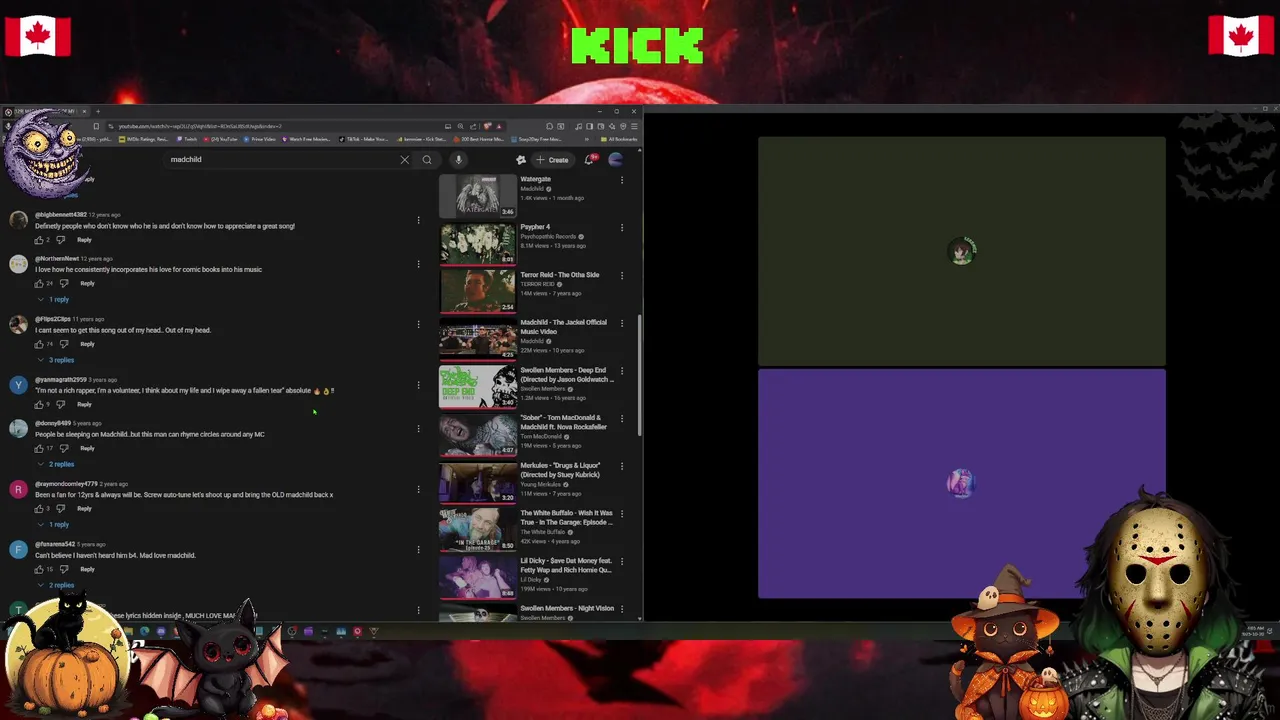1280x720 pixels.
Task: Like the @yanmagrath2959 comment
Action: point(39,405)
